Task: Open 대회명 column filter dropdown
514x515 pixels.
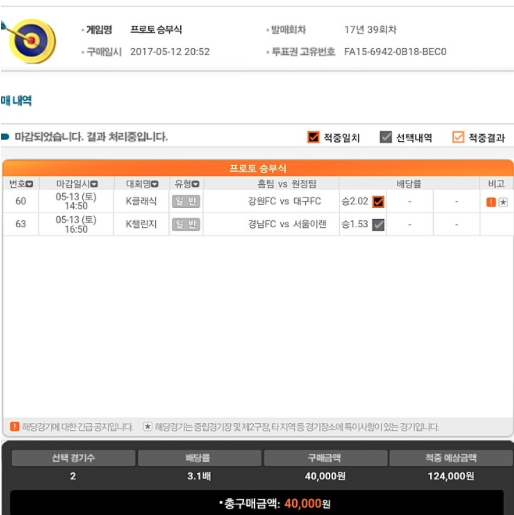Action: click(155, 184)
